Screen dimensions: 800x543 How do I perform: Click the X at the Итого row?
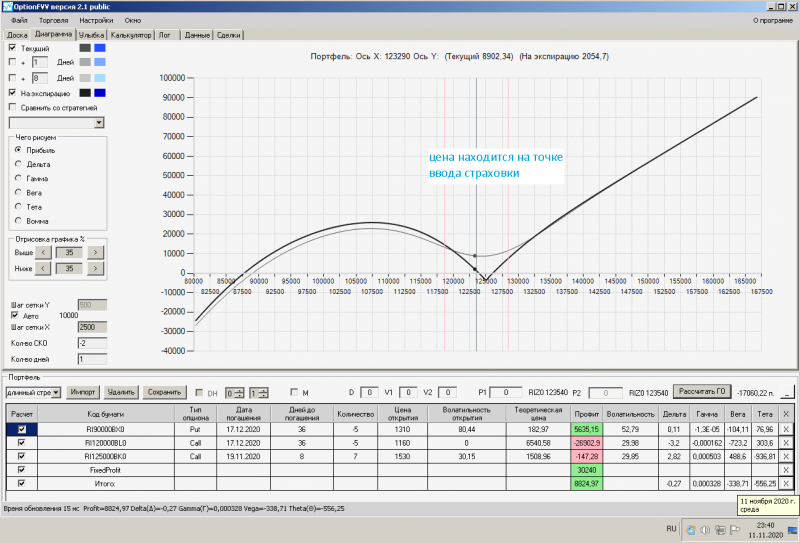pos(786,483)
